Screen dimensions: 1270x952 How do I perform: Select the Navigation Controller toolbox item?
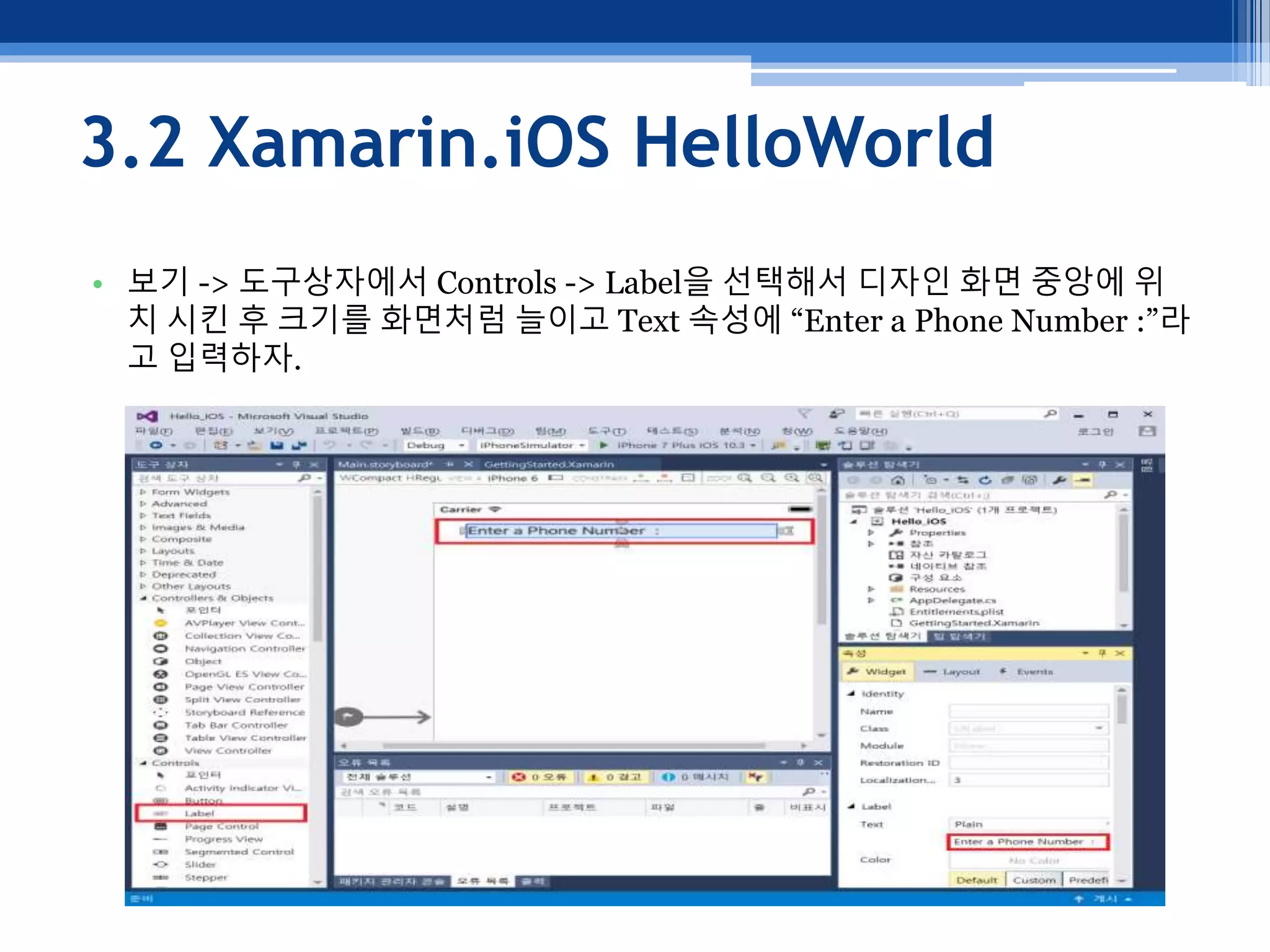(244, 648)
